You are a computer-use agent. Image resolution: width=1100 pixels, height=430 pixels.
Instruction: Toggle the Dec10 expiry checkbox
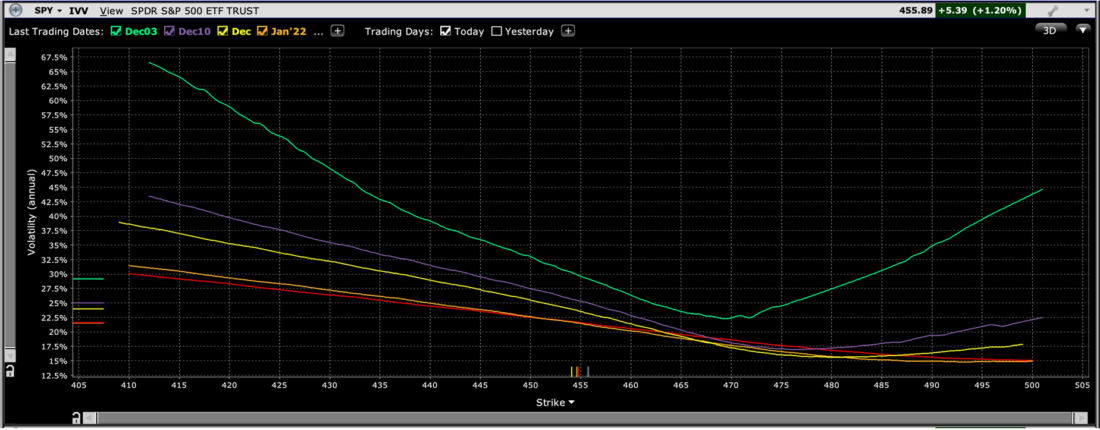coord(169,31)
